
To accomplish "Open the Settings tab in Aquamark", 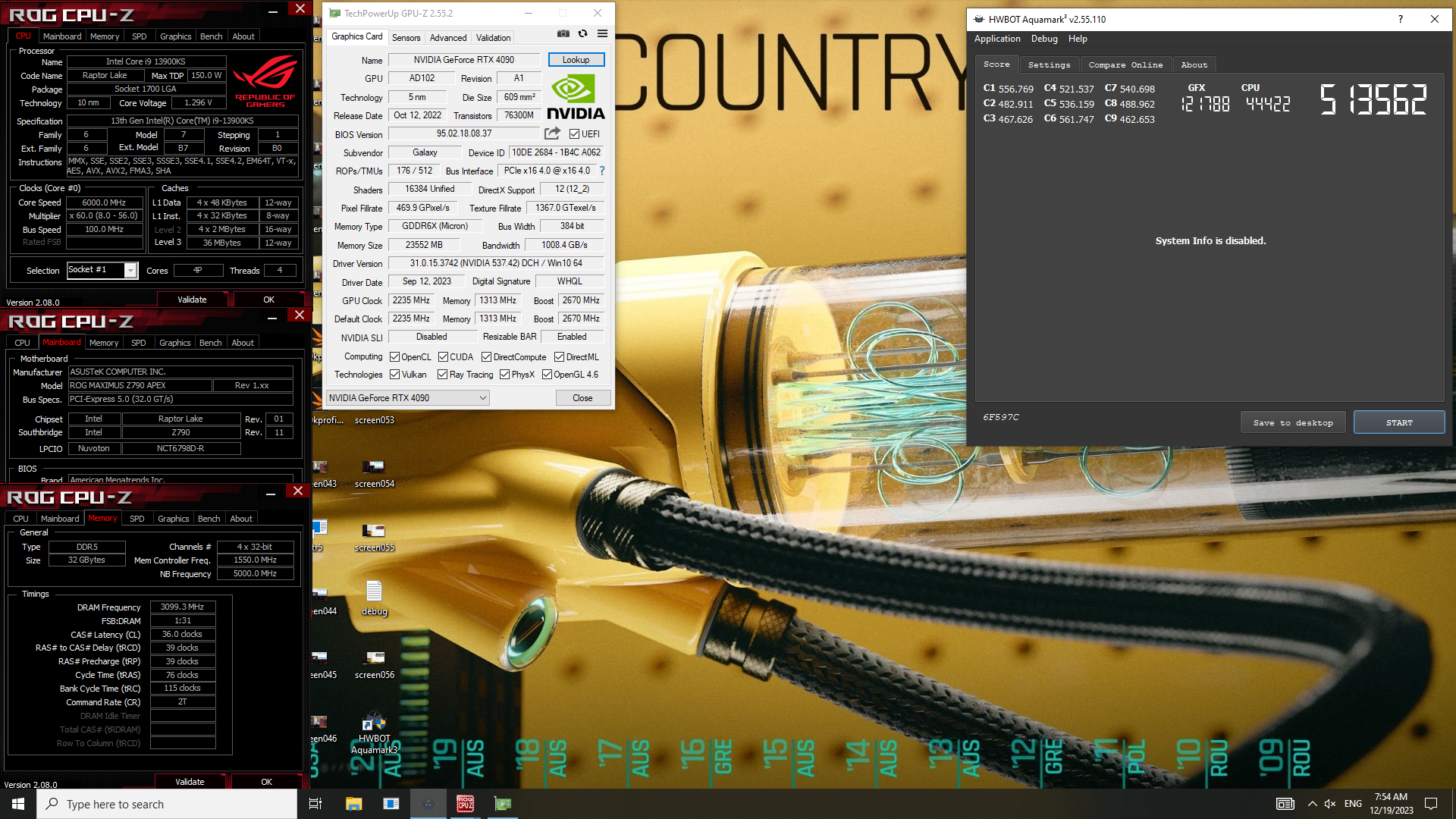I will tap(1049, 65).
